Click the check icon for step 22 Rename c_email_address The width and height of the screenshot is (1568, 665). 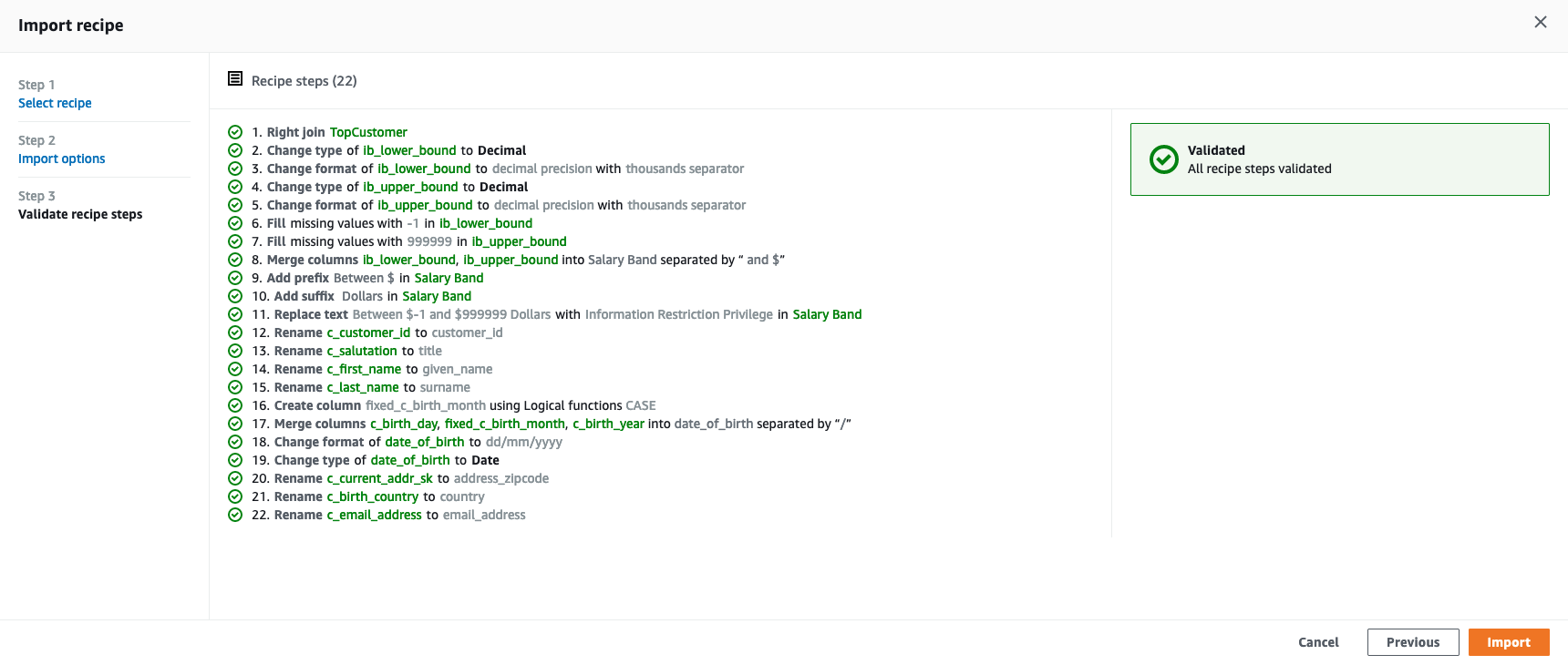(235, 515)
